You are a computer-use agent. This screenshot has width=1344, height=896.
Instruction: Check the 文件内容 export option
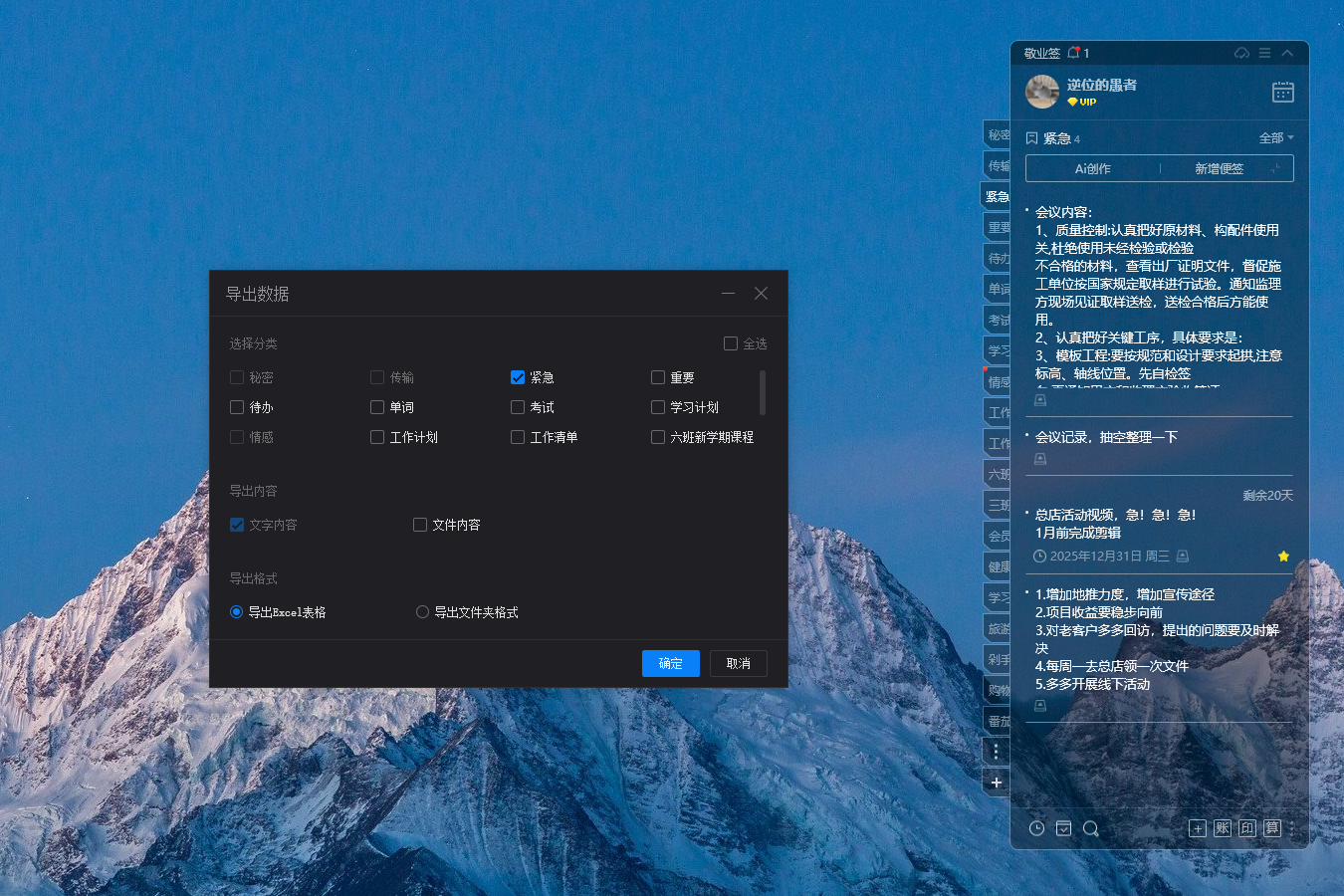coord(419,525)
